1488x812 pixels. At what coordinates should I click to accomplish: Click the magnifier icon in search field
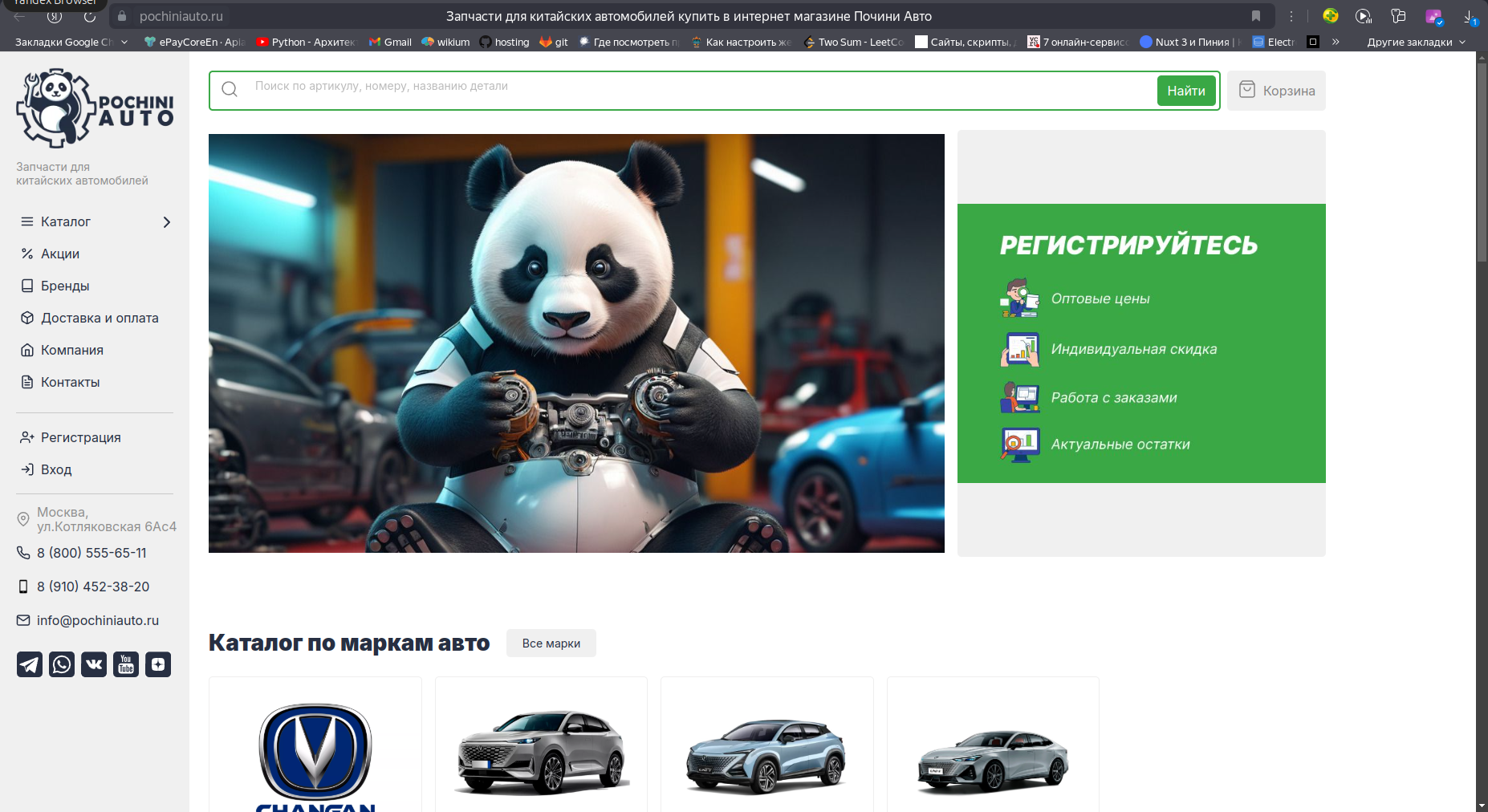(230, 89)
